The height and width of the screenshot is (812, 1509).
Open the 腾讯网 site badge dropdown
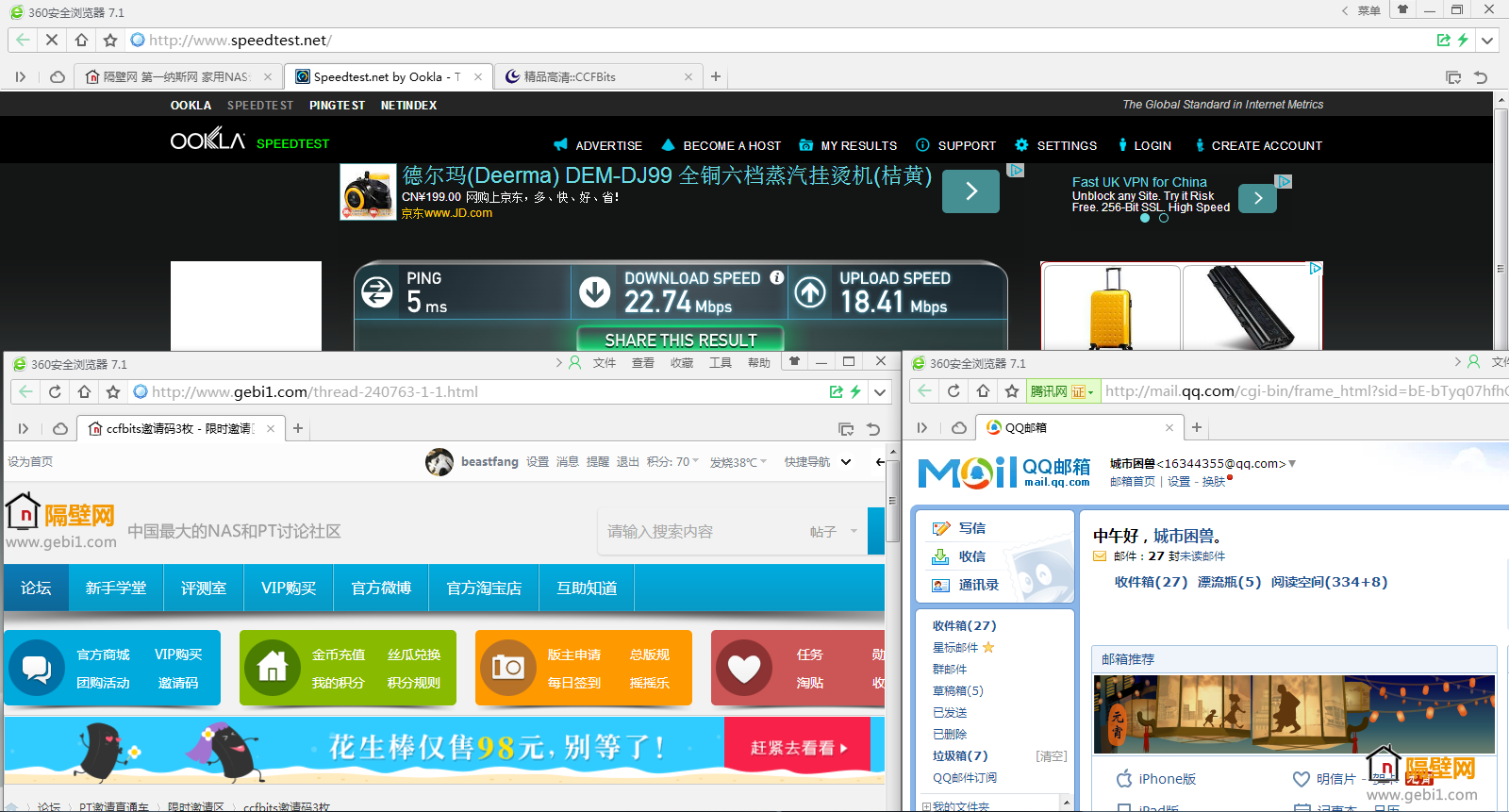tap(1063, 391)
